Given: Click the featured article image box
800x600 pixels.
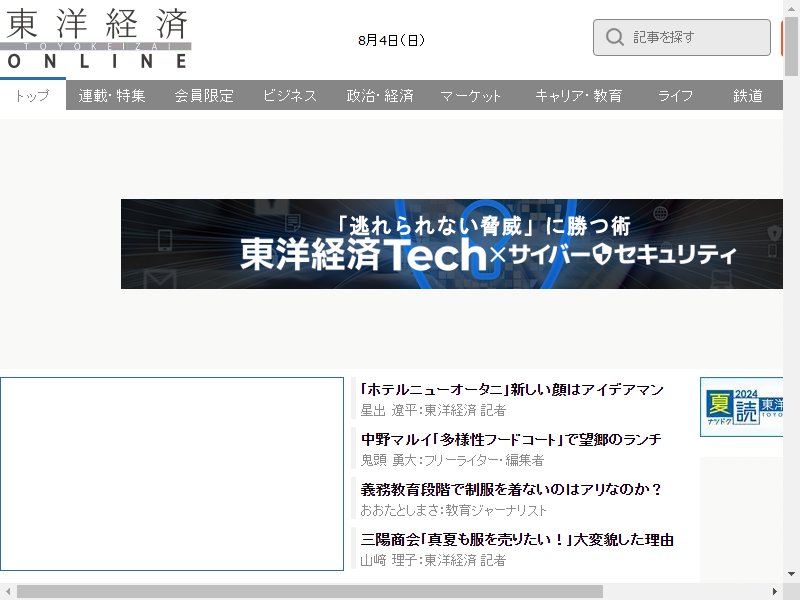Looking at the screenshot, I should [x=172, y=474].
